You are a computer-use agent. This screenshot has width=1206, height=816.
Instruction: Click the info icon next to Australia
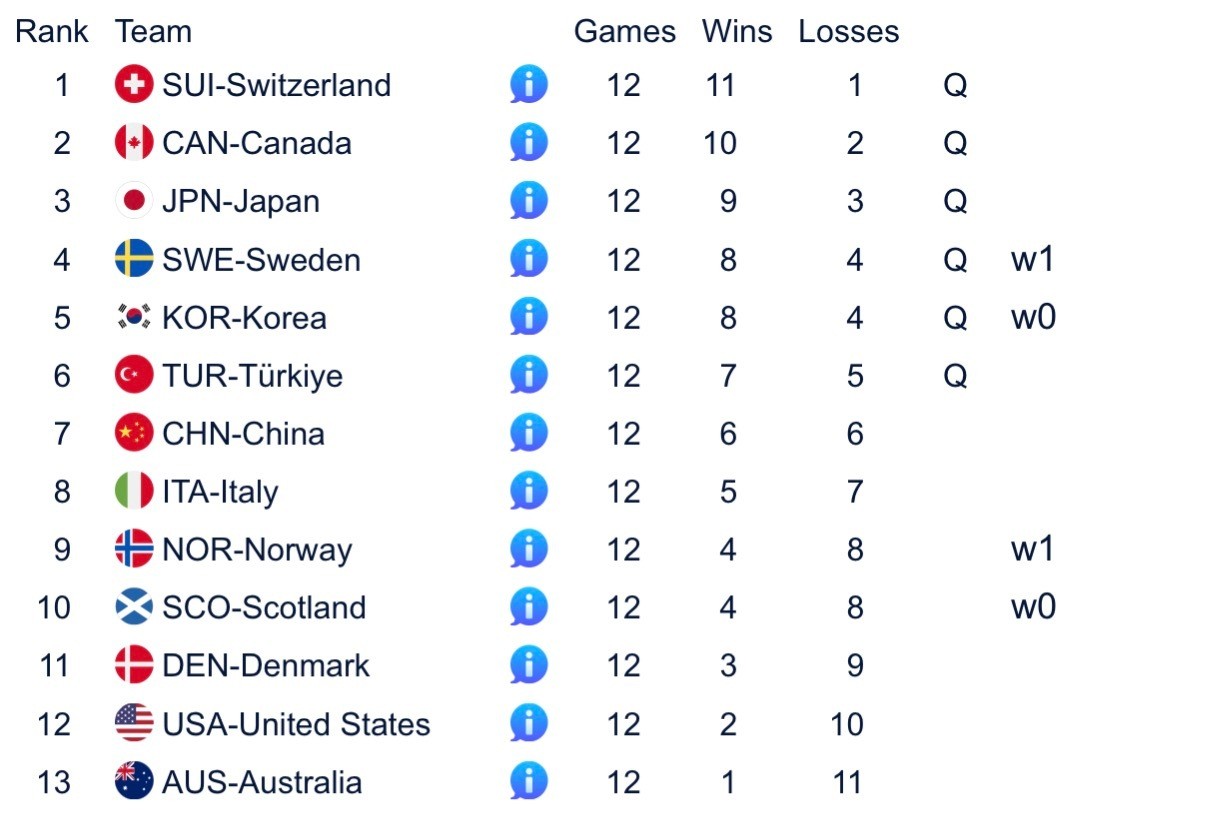point(529,781)
